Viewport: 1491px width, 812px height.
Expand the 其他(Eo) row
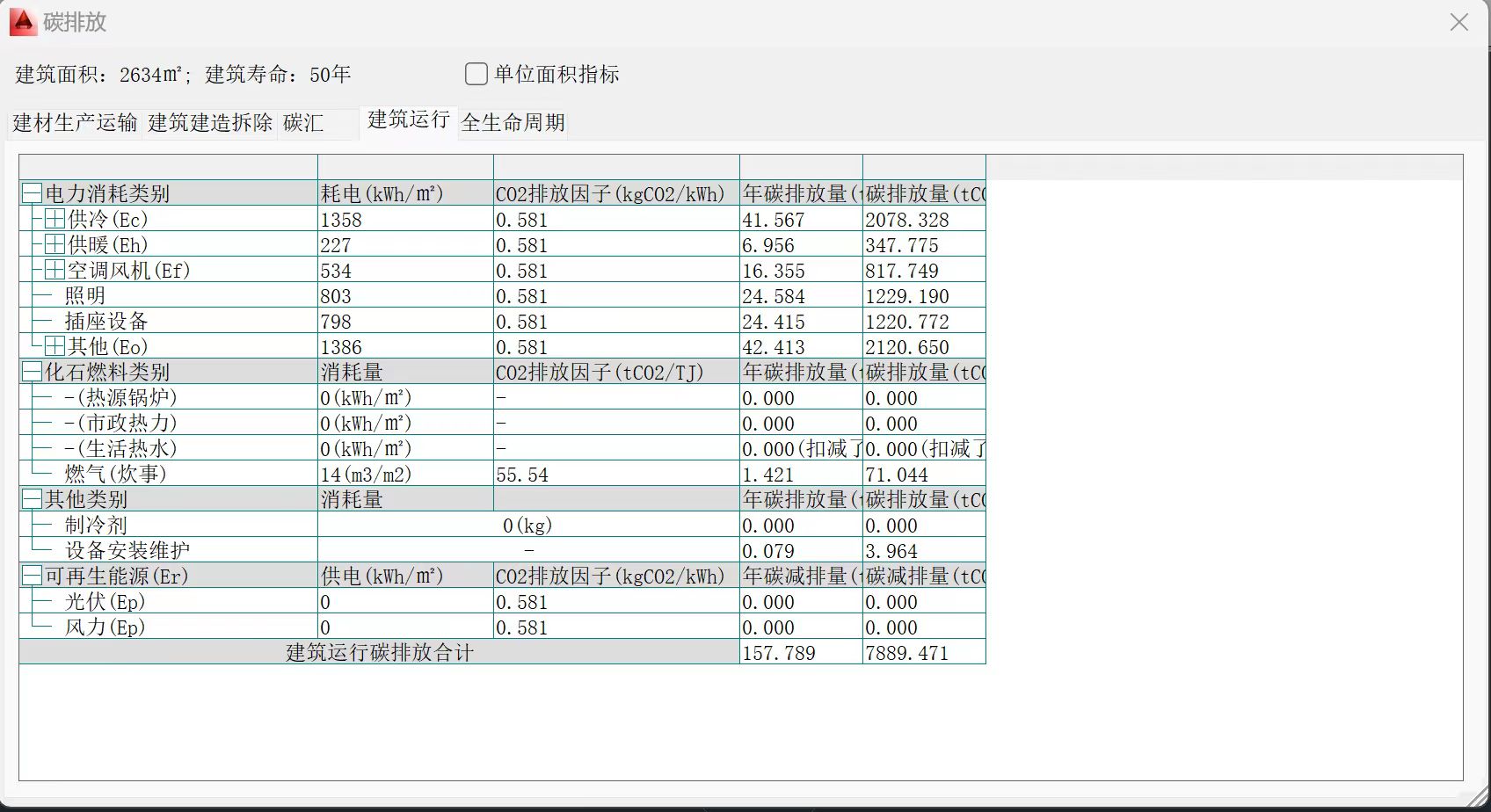pyautogui.click(x=55, y=346)
